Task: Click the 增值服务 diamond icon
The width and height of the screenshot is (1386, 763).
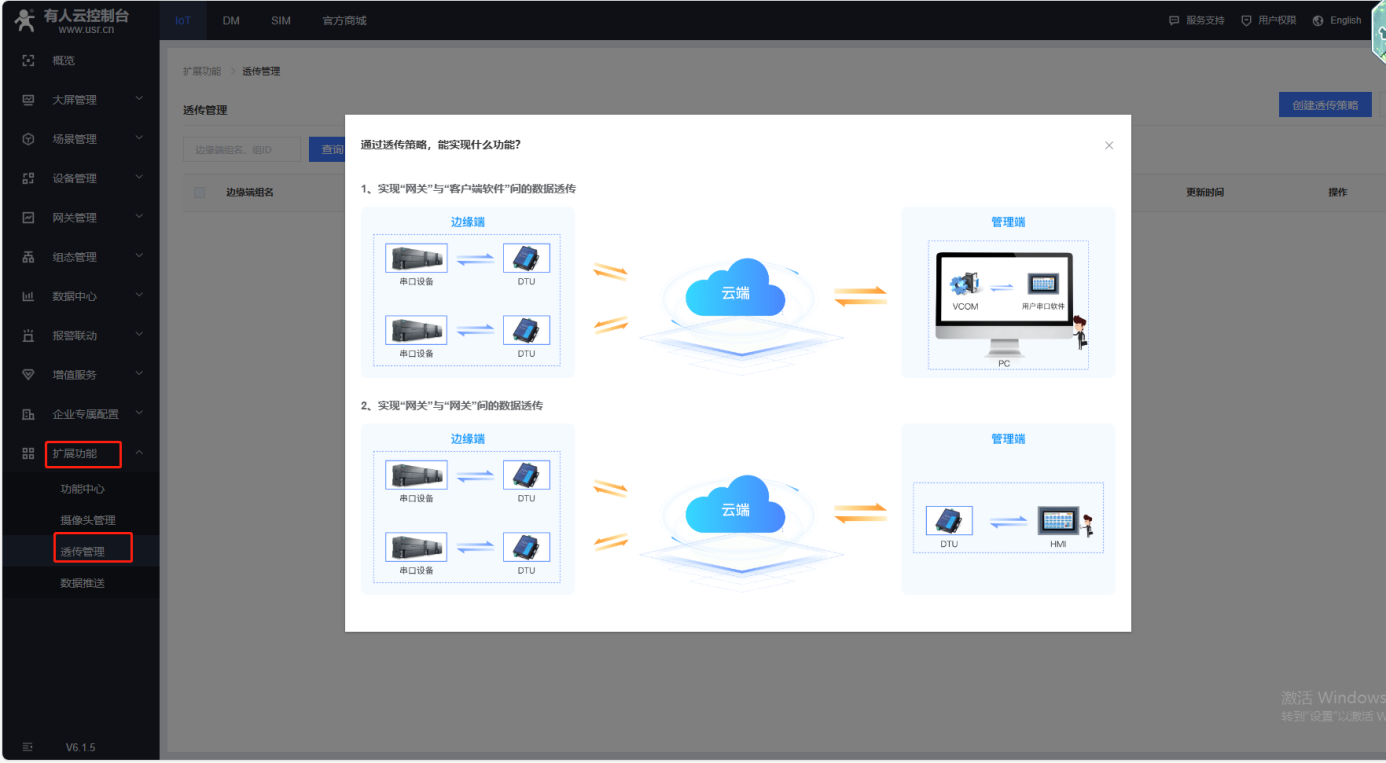Action: pyautogui.click(x=28, y=375)
